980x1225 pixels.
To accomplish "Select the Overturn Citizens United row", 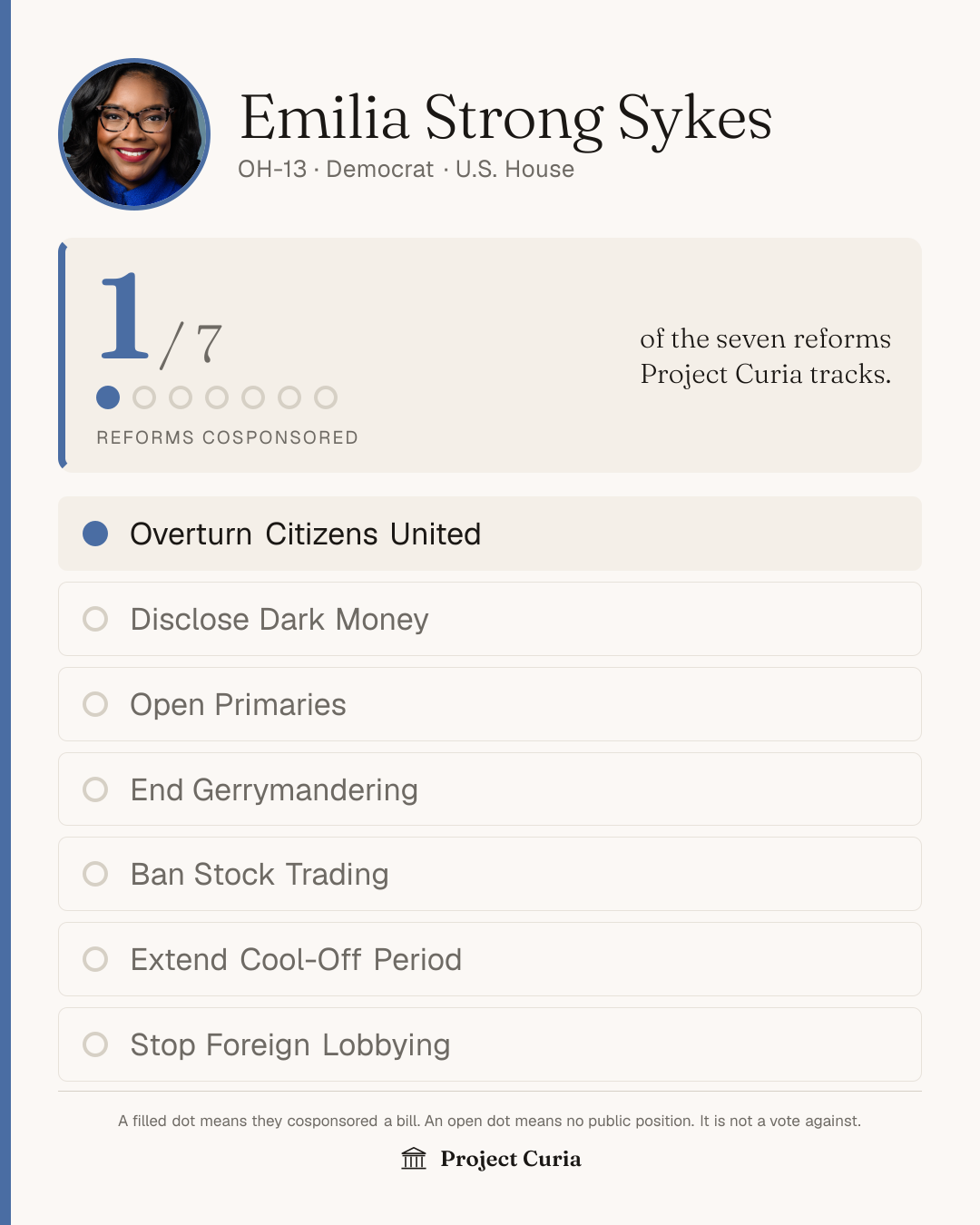I will pos(490,534).
